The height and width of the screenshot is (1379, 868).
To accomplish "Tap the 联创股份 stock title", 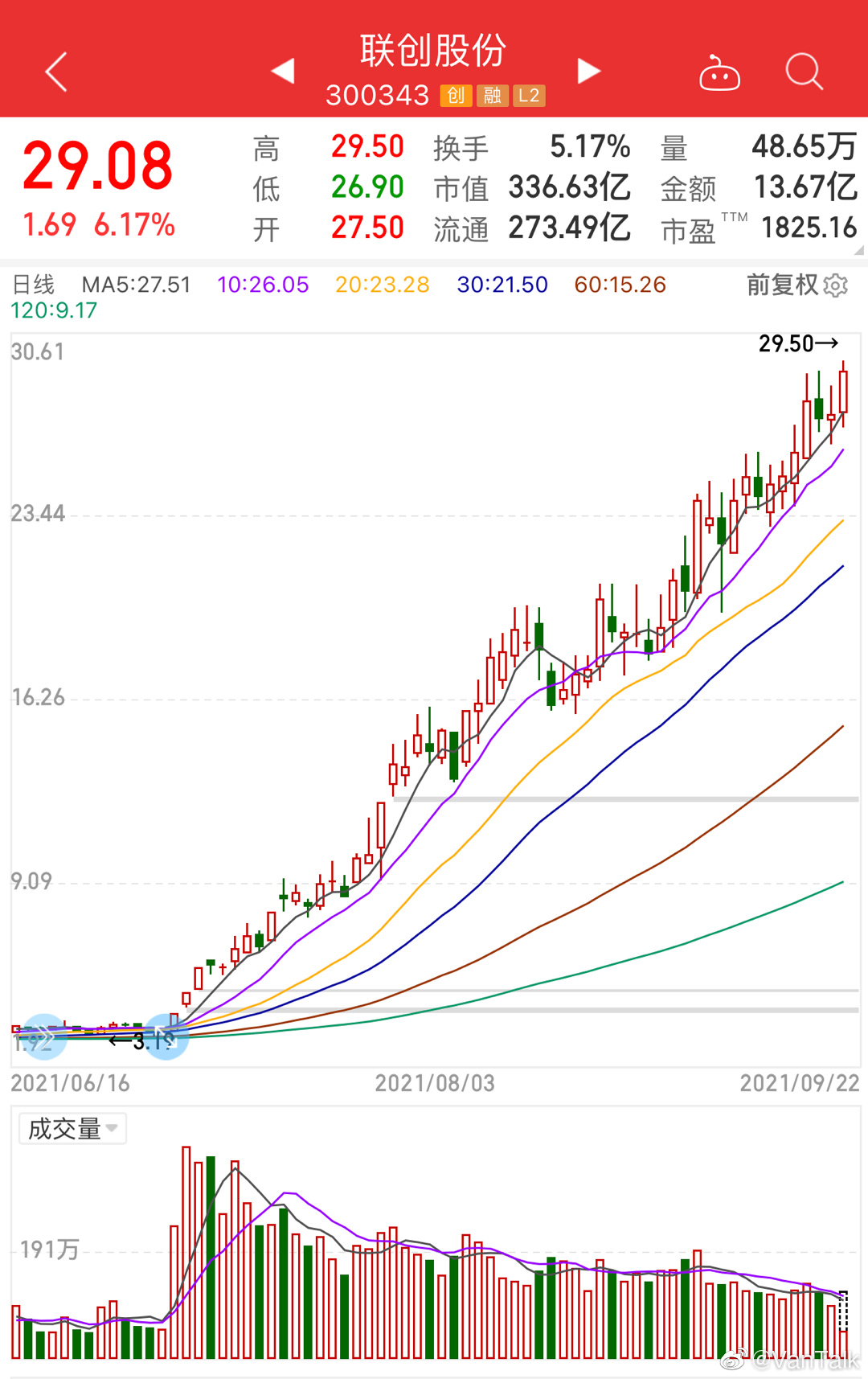I will [x=433, y=51].
